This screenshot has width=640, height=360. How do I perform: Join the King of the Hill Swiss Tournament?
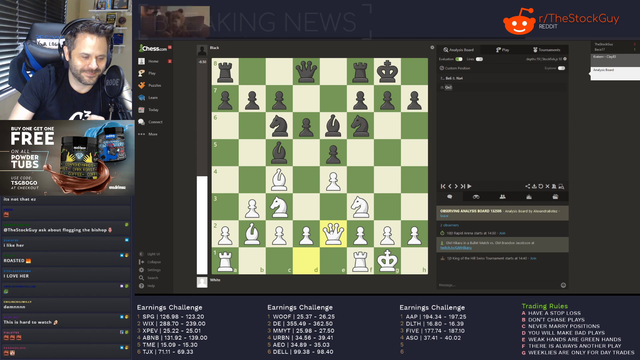[533, 258]
